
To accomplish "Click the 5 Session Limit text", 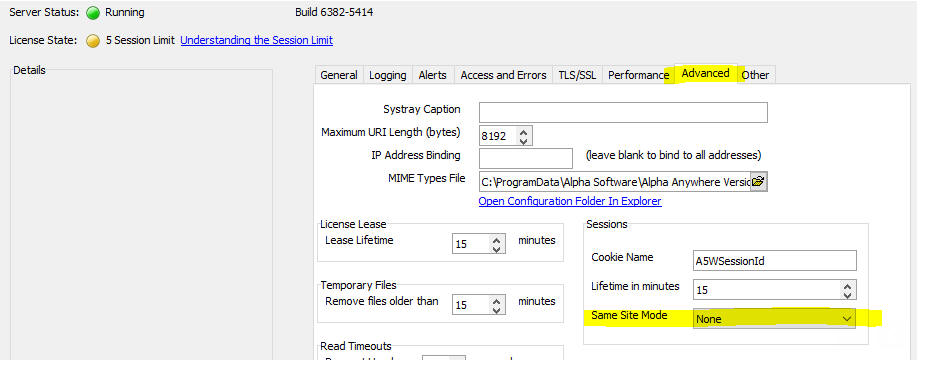I will (x=140, y=40).
